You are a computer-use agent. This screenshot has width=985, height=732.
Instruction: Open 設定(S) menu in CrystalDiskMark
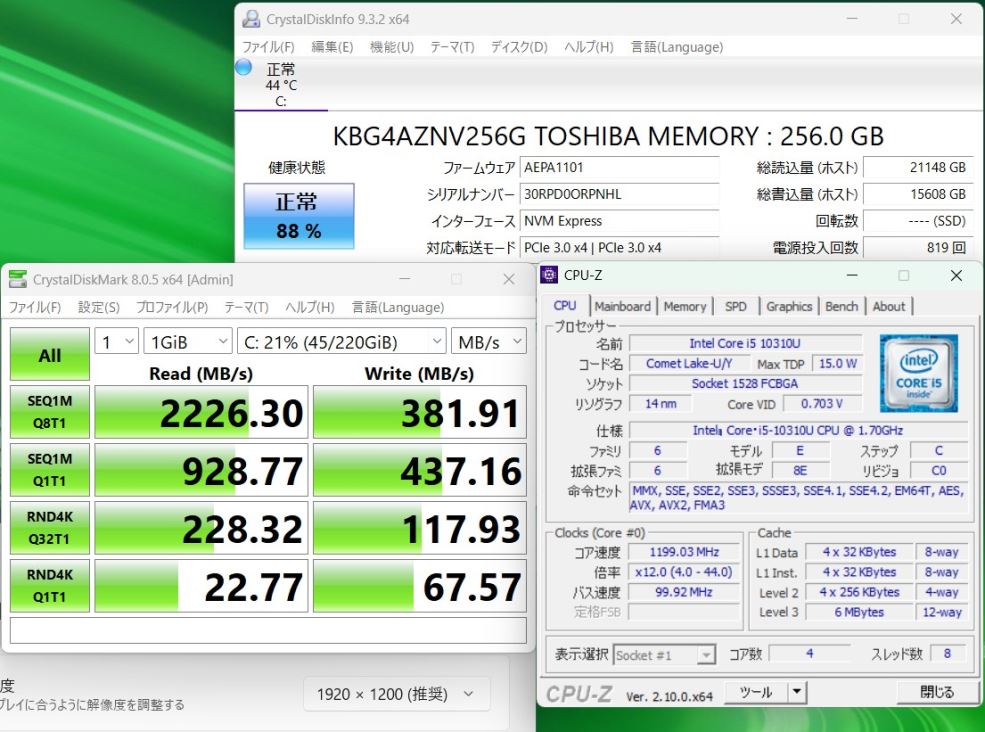[x=98, y=307]
